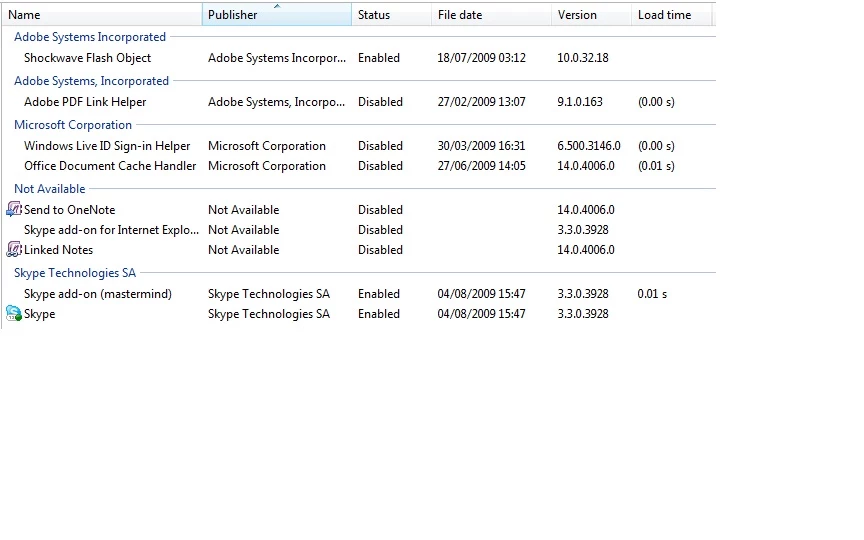864x540 pixels.
Task: Click Enabled status of Skype add-on (mastermind)
Action: coord(379,294)
